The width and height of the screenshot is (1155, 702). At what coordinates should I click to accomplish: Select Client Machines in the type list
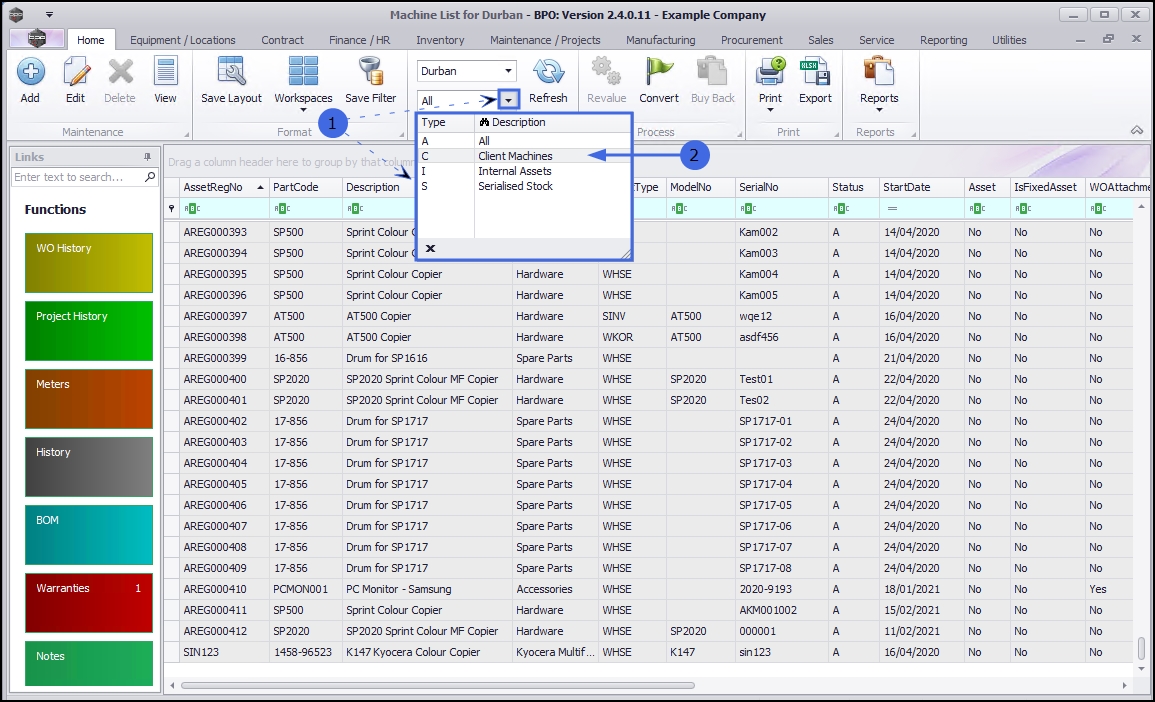515,156
